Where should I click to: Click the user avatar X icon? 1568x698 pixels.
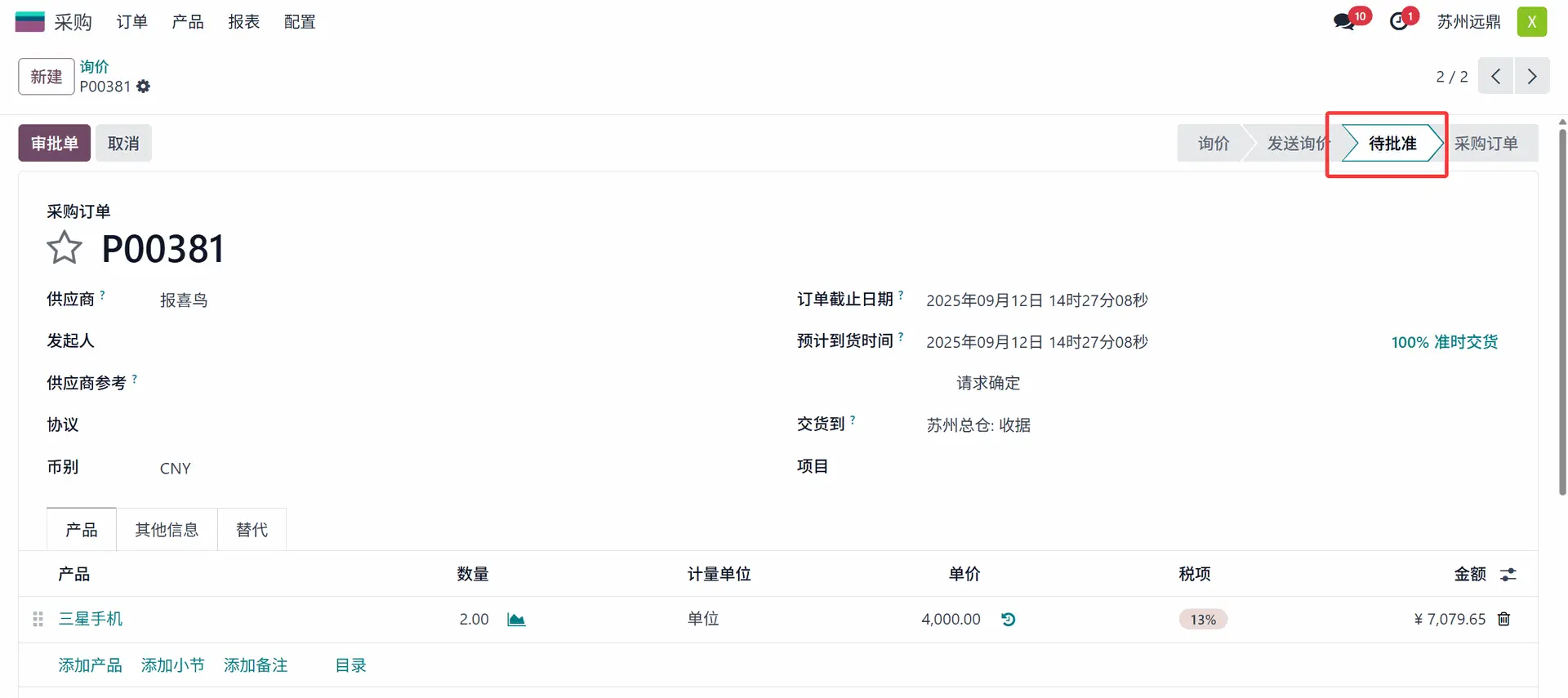[1531, 22]
